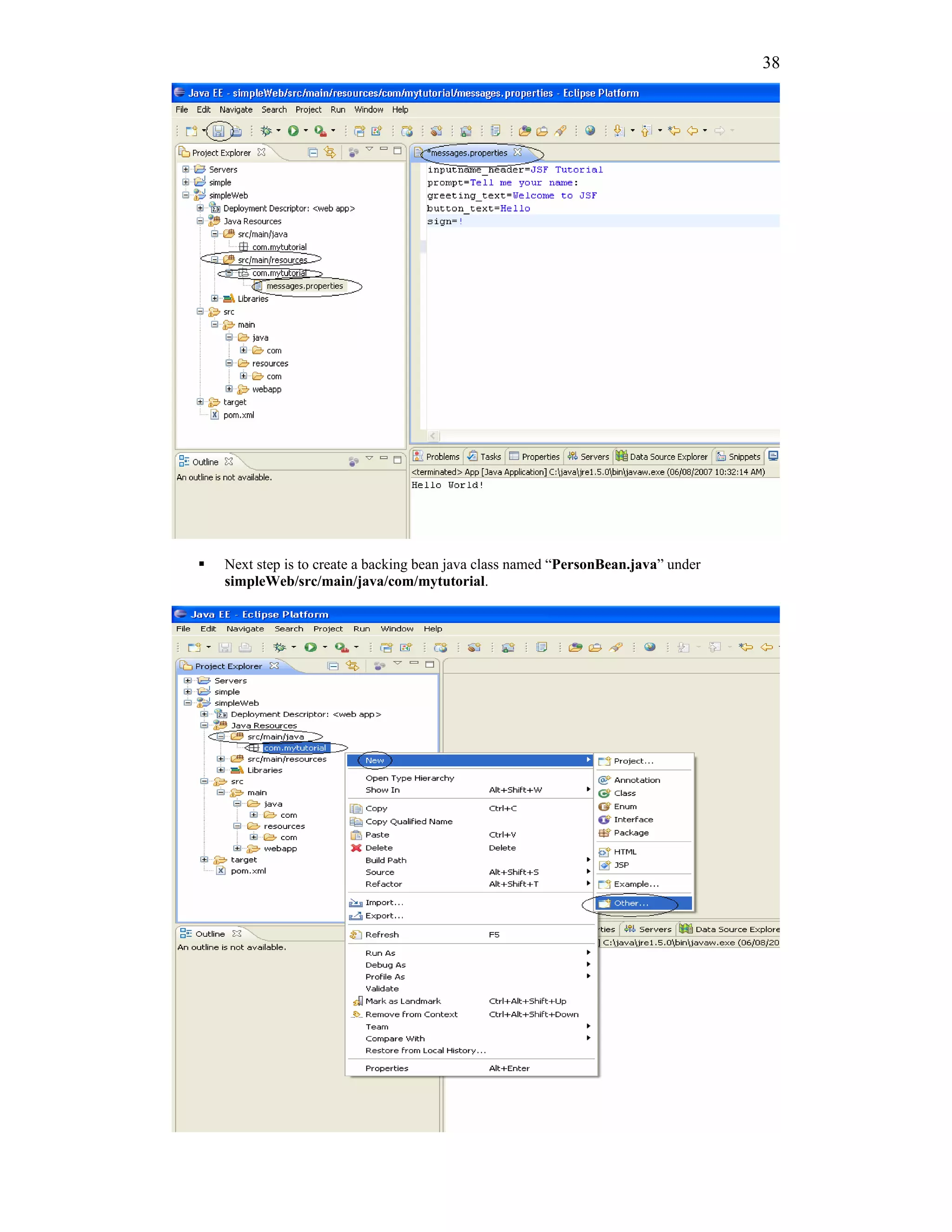952x1232 pixels.
Task: Click the editor's horizontal scrollbar left arrow
Action: click(x=433, y=436)
